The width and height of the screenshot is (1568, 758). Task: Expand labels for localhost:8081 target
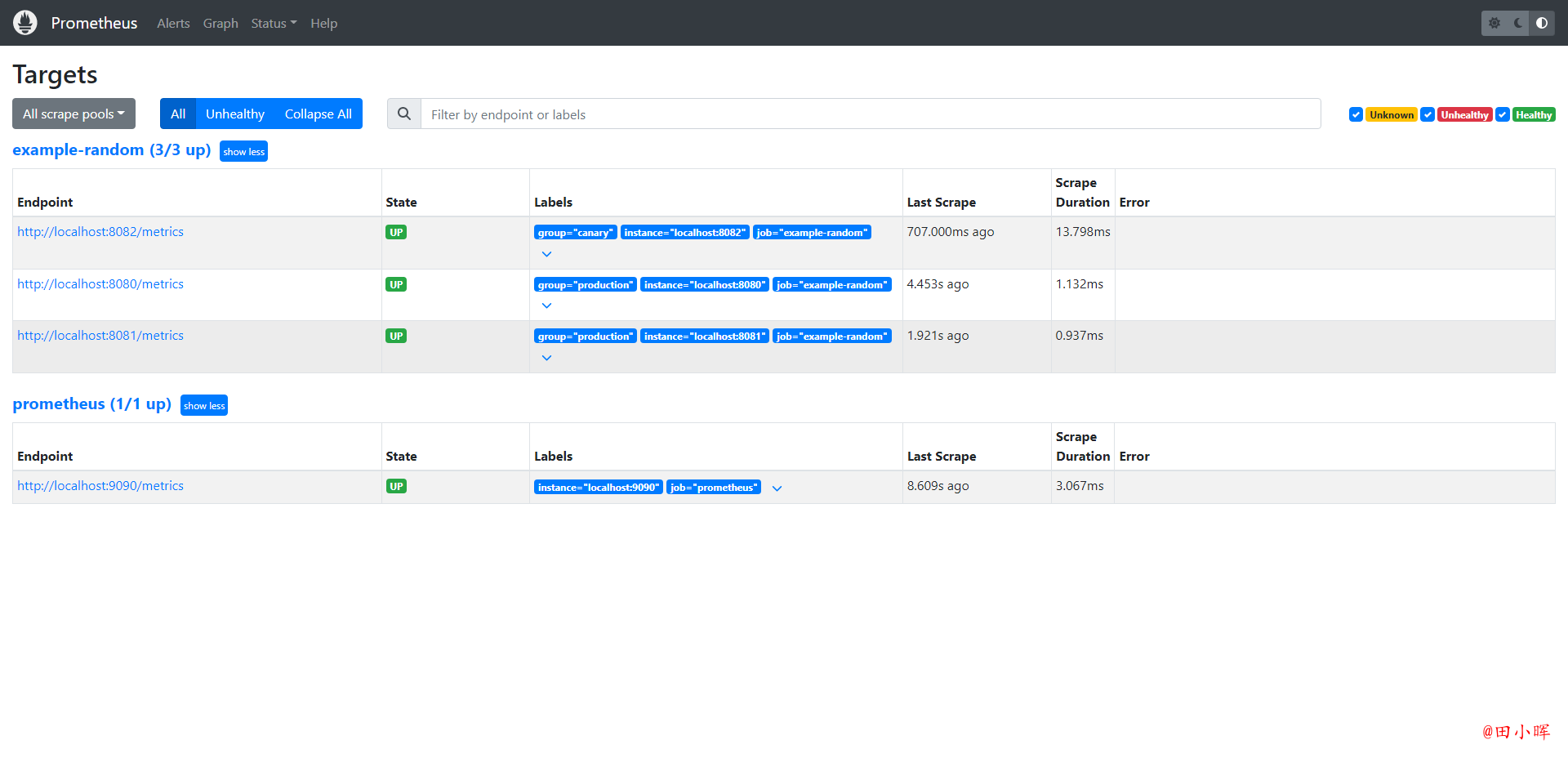(547, 358)
